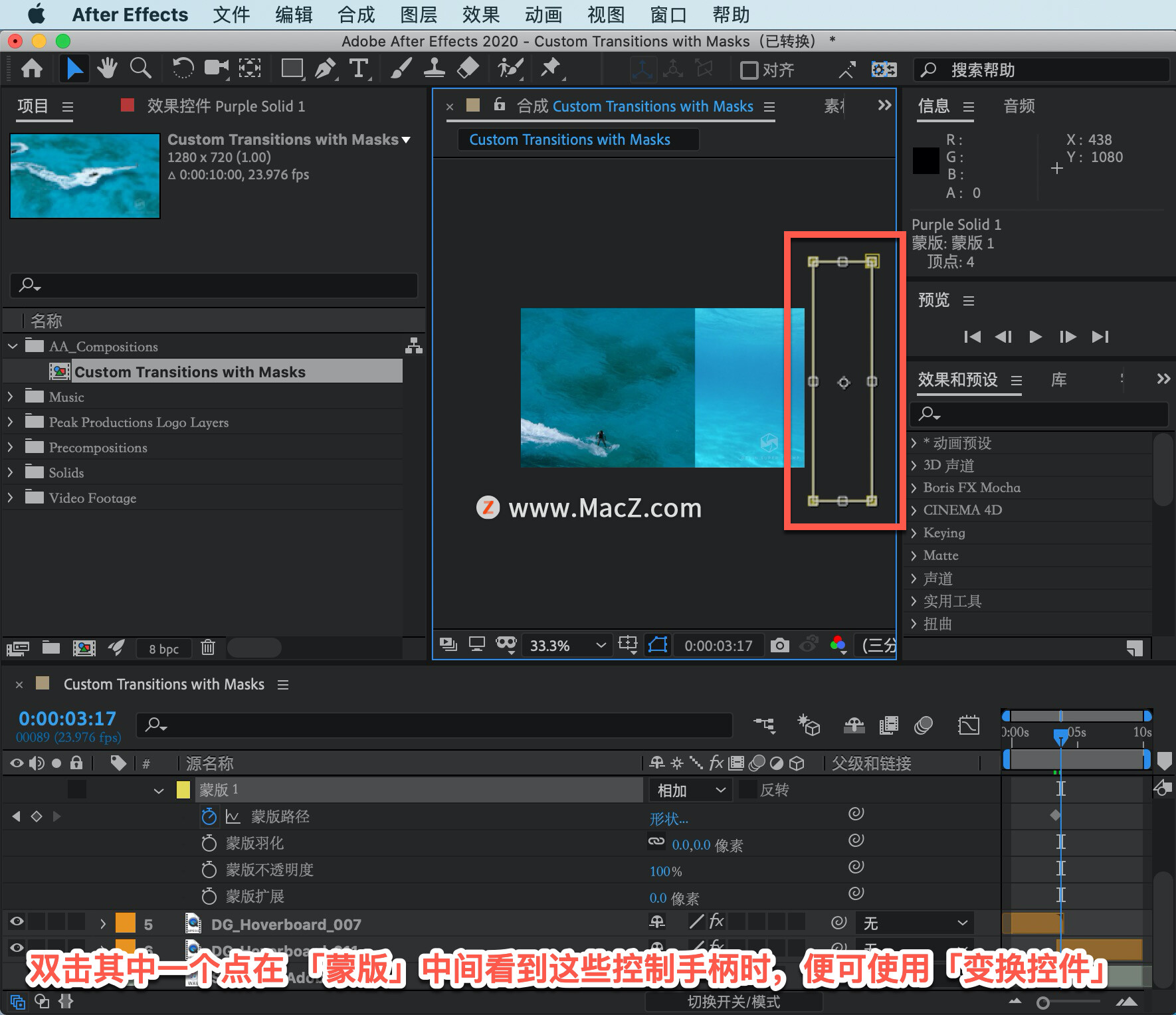The image size is (1176, 1015).
Task: Hide the DG_Hoverboard_007 layer
Action: click(x=17, y=921)
